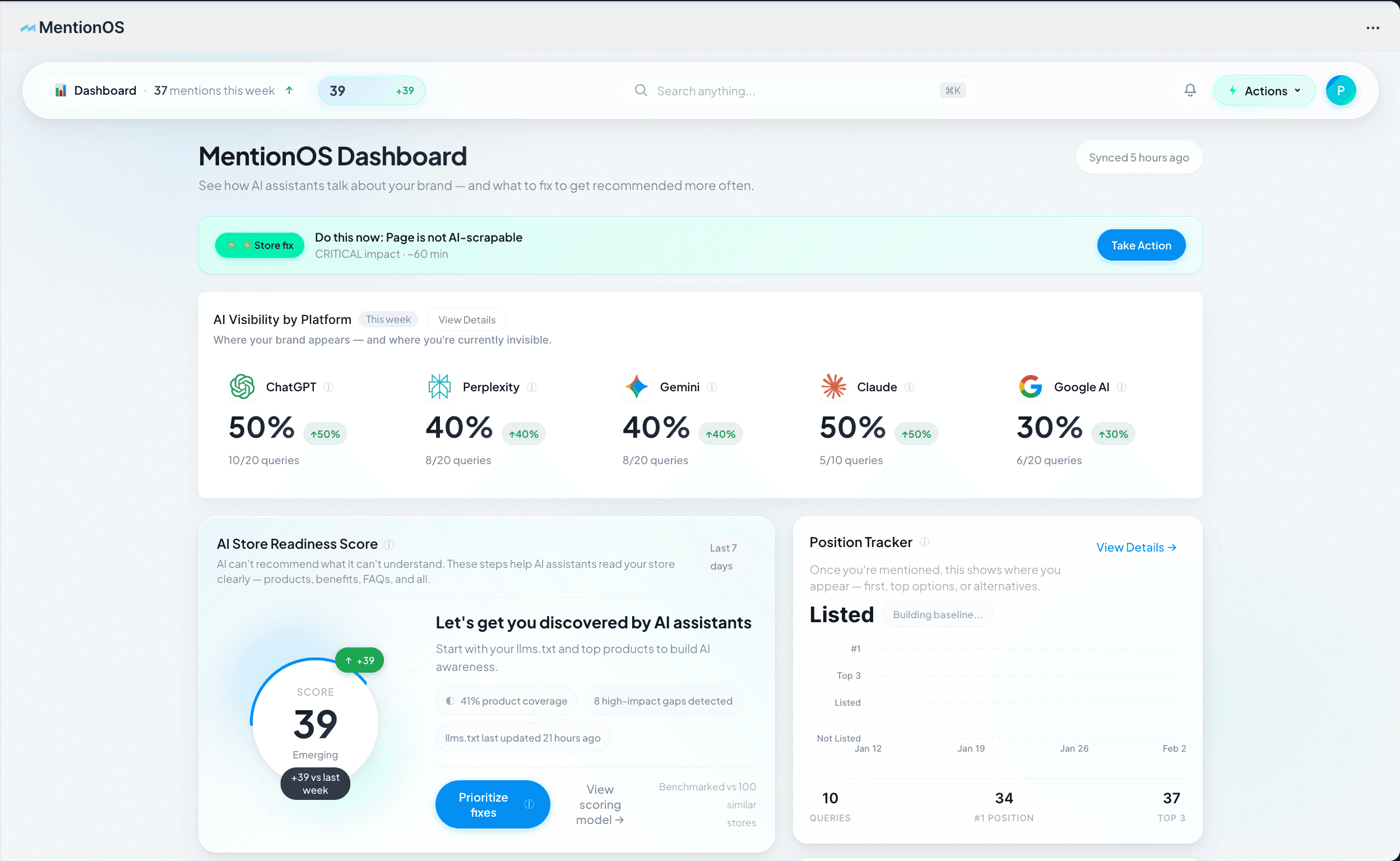Image resolution: width=1400 pixels, height=861 pixels.
Task: Click the Gemini info icon
Action: click(x=712, y=387)
